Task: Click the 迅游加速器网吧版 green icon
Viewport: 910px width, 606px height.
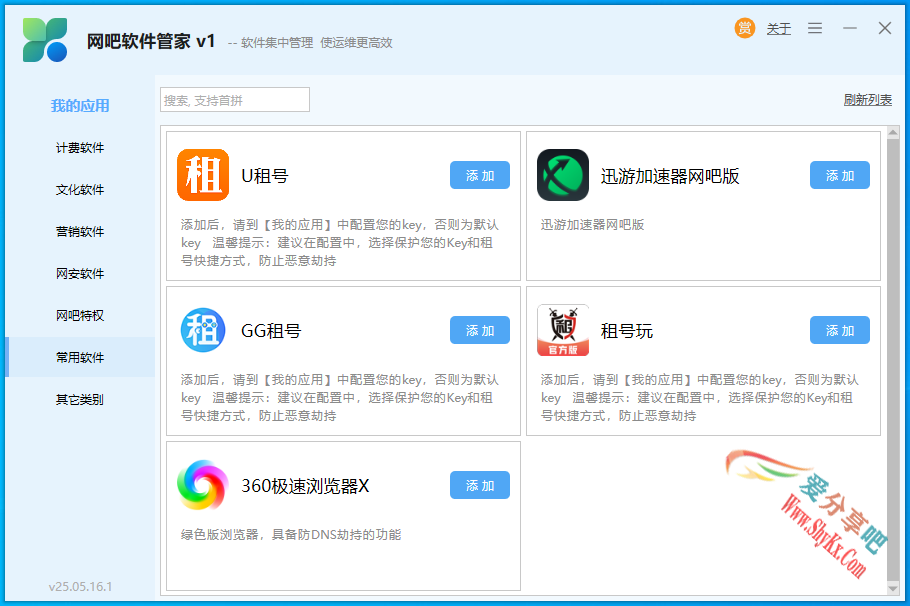Action: click(563, 175)
